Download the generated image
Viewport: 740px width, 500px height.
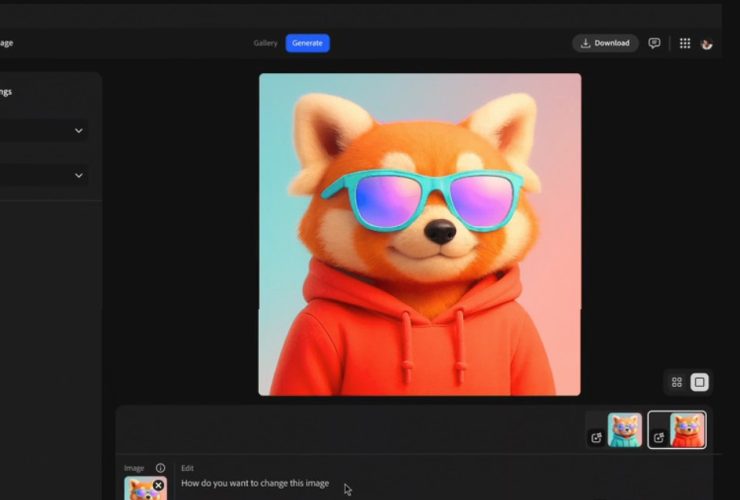pyautogui.click(x=605, y=43)
